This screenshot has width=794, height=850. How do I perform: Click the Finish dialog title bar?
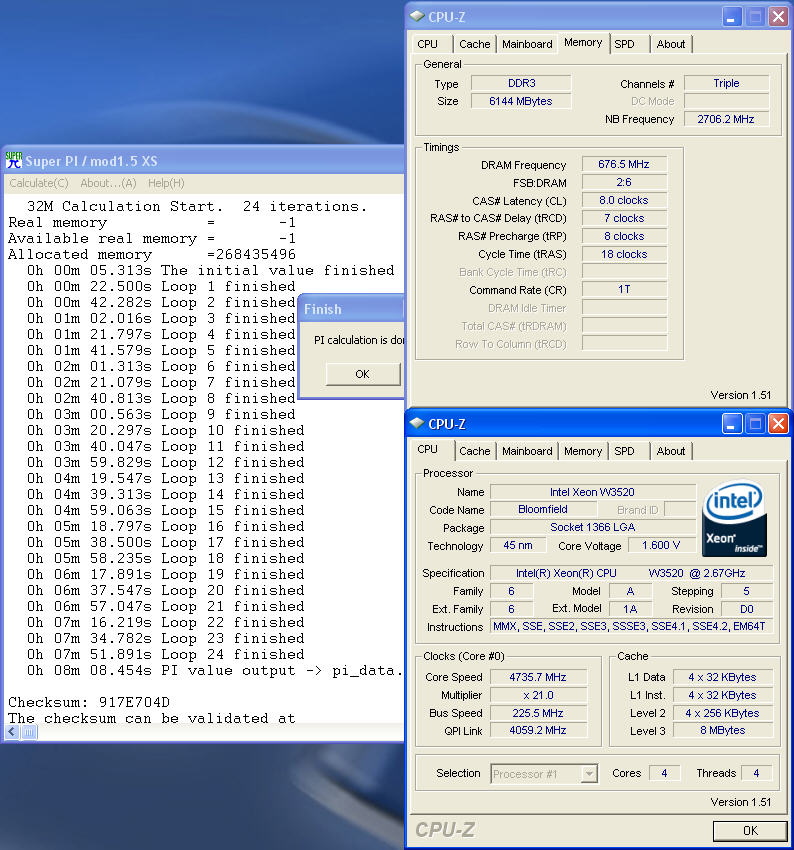[x=352, y=309]
